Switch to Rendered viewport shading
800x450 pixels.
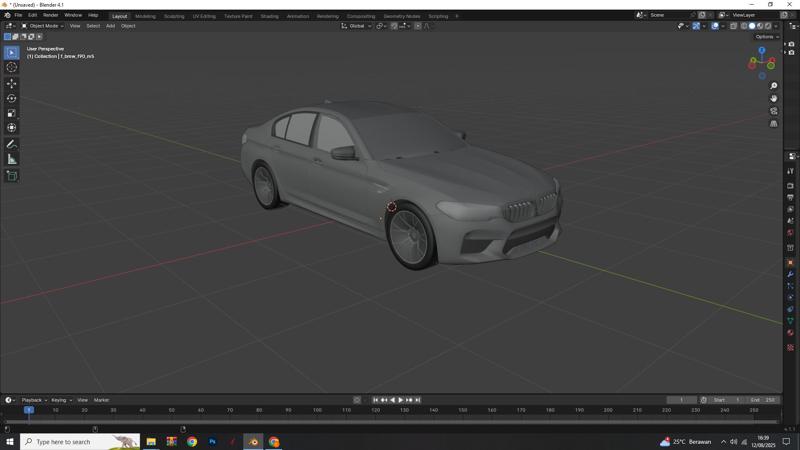(x=768, y=26)
